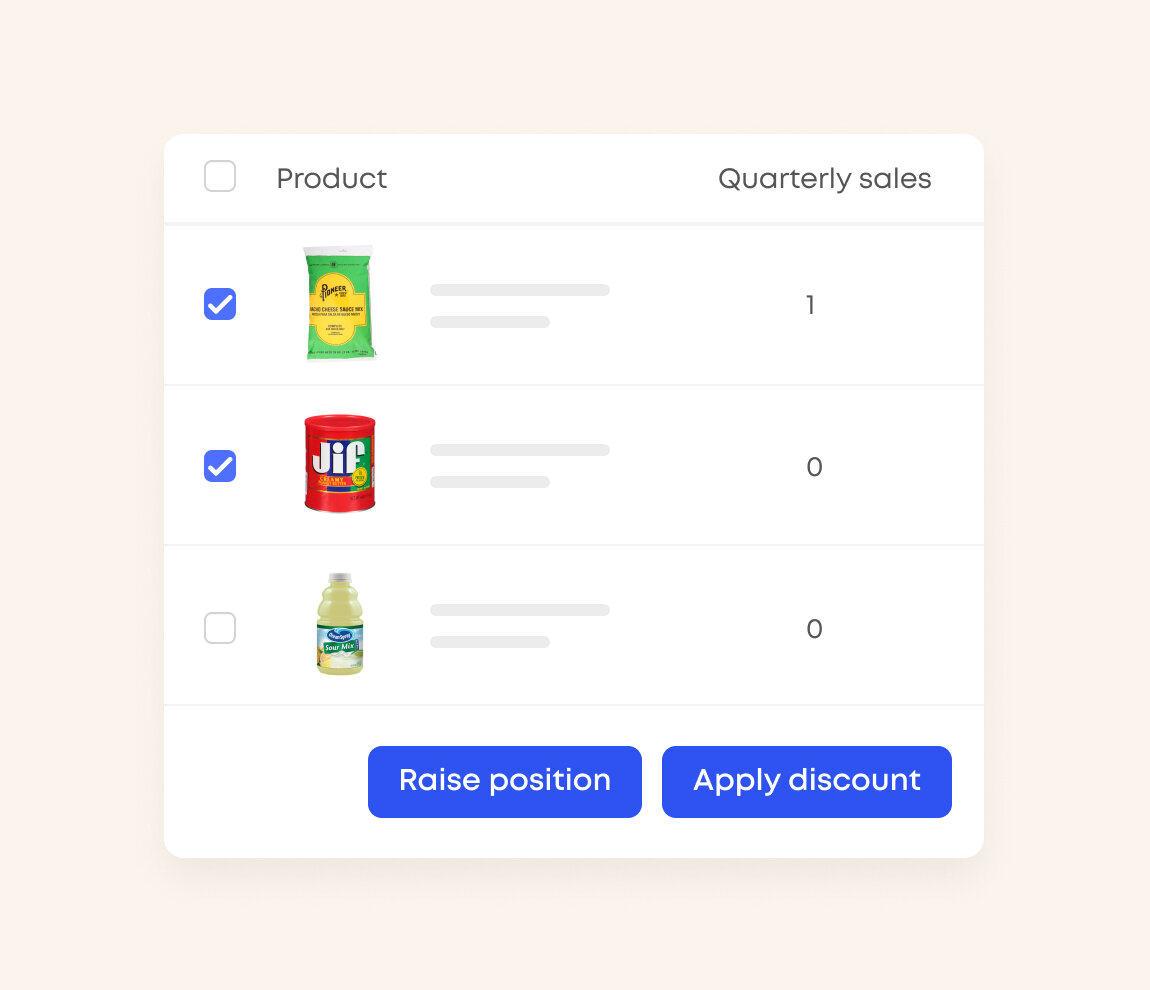
Task: Tick the select-all checkbox in header
Action: [220, 177]
